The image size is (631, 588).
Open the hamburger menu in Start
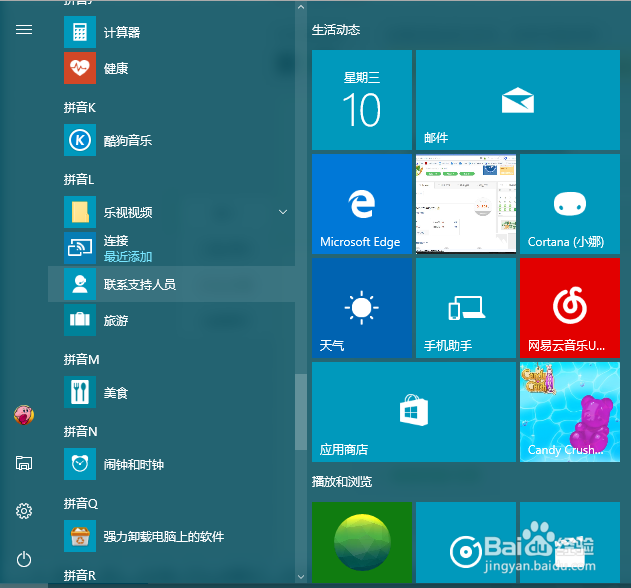[24, 29]
